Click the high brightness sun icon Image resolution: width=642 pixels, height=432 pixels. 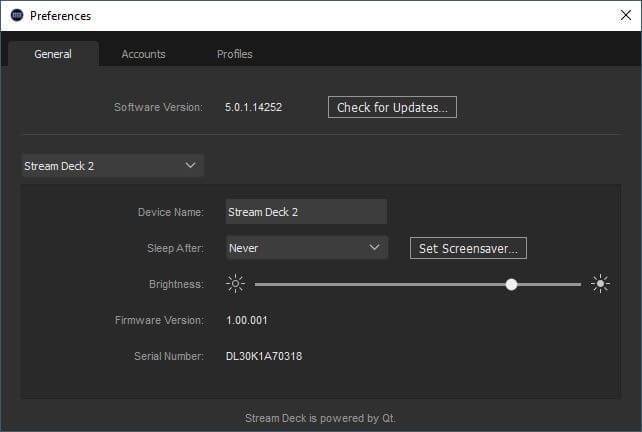600,283
